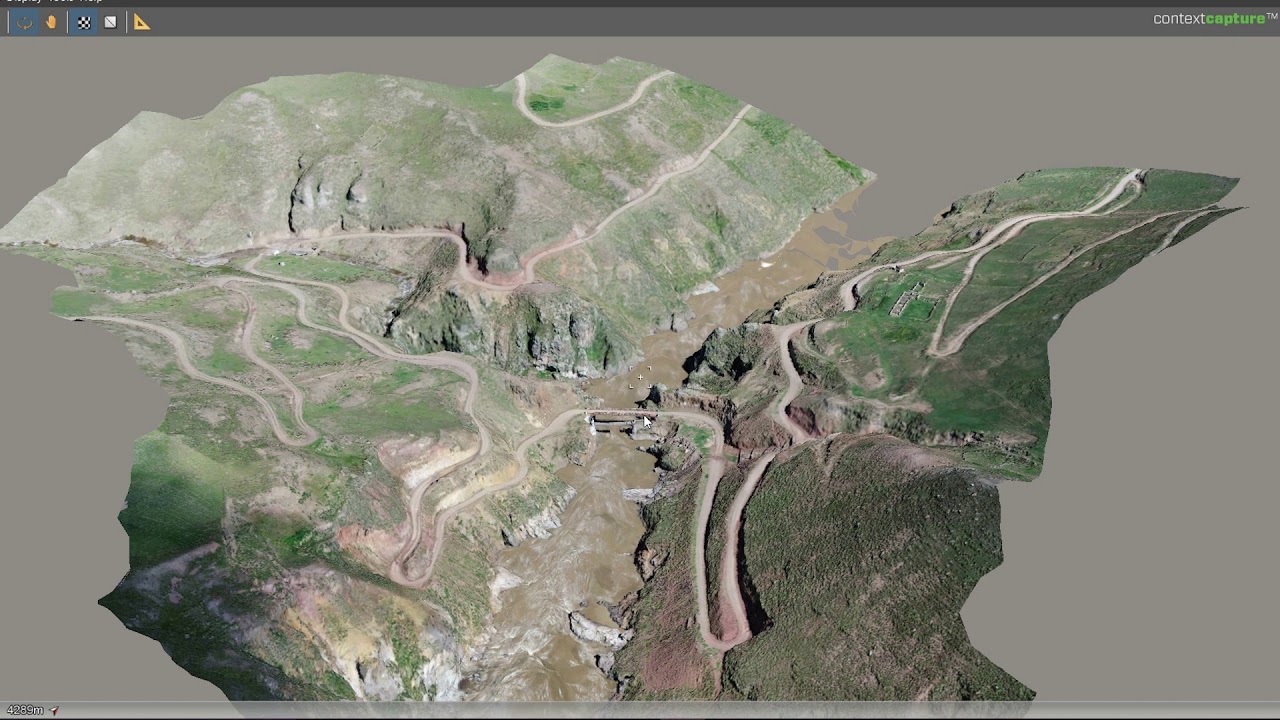
Task: Select the pan hand tool
Action: (x=51, y=22)
